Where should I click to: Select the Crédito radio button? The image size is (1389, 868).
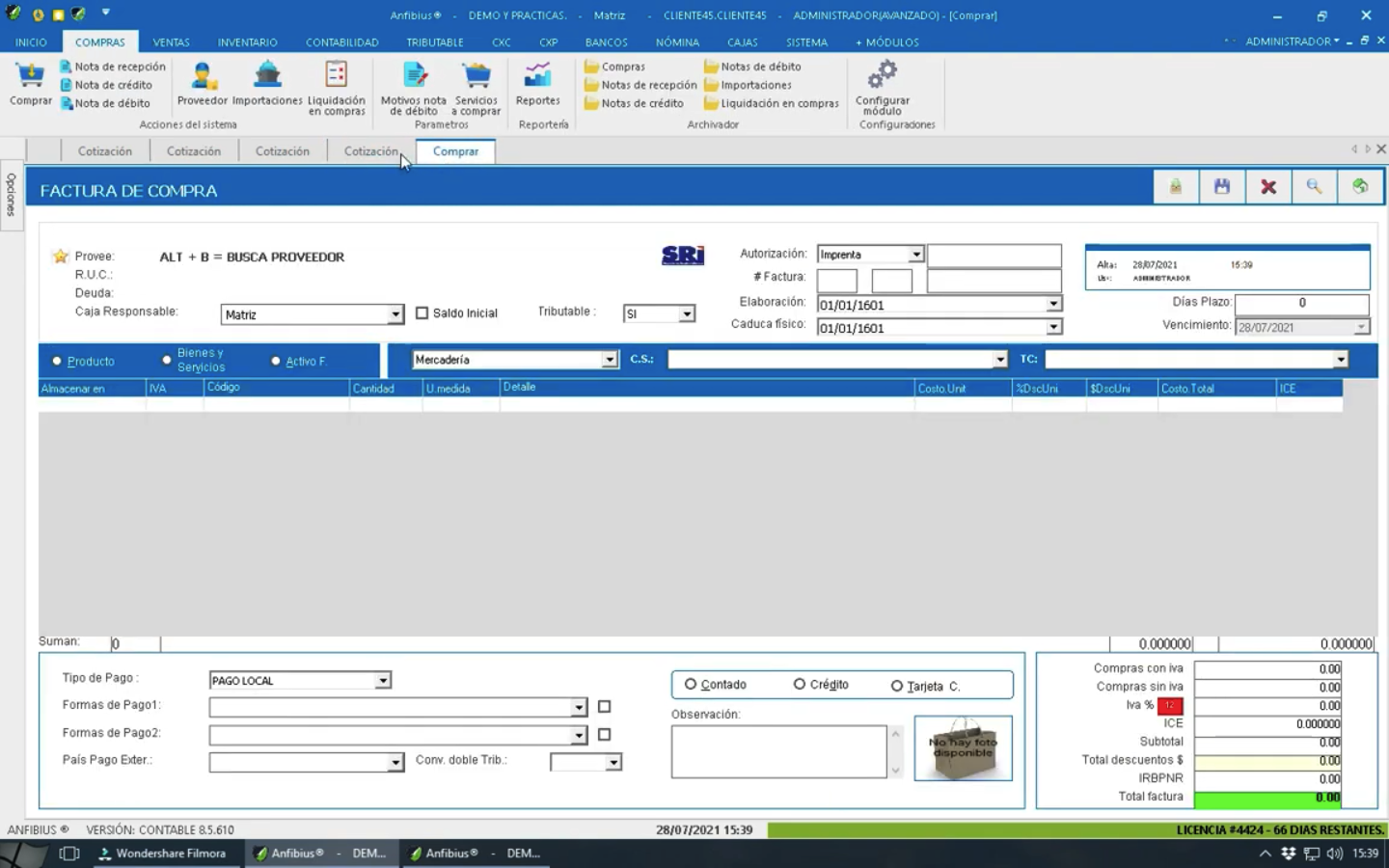pos(800,685)
